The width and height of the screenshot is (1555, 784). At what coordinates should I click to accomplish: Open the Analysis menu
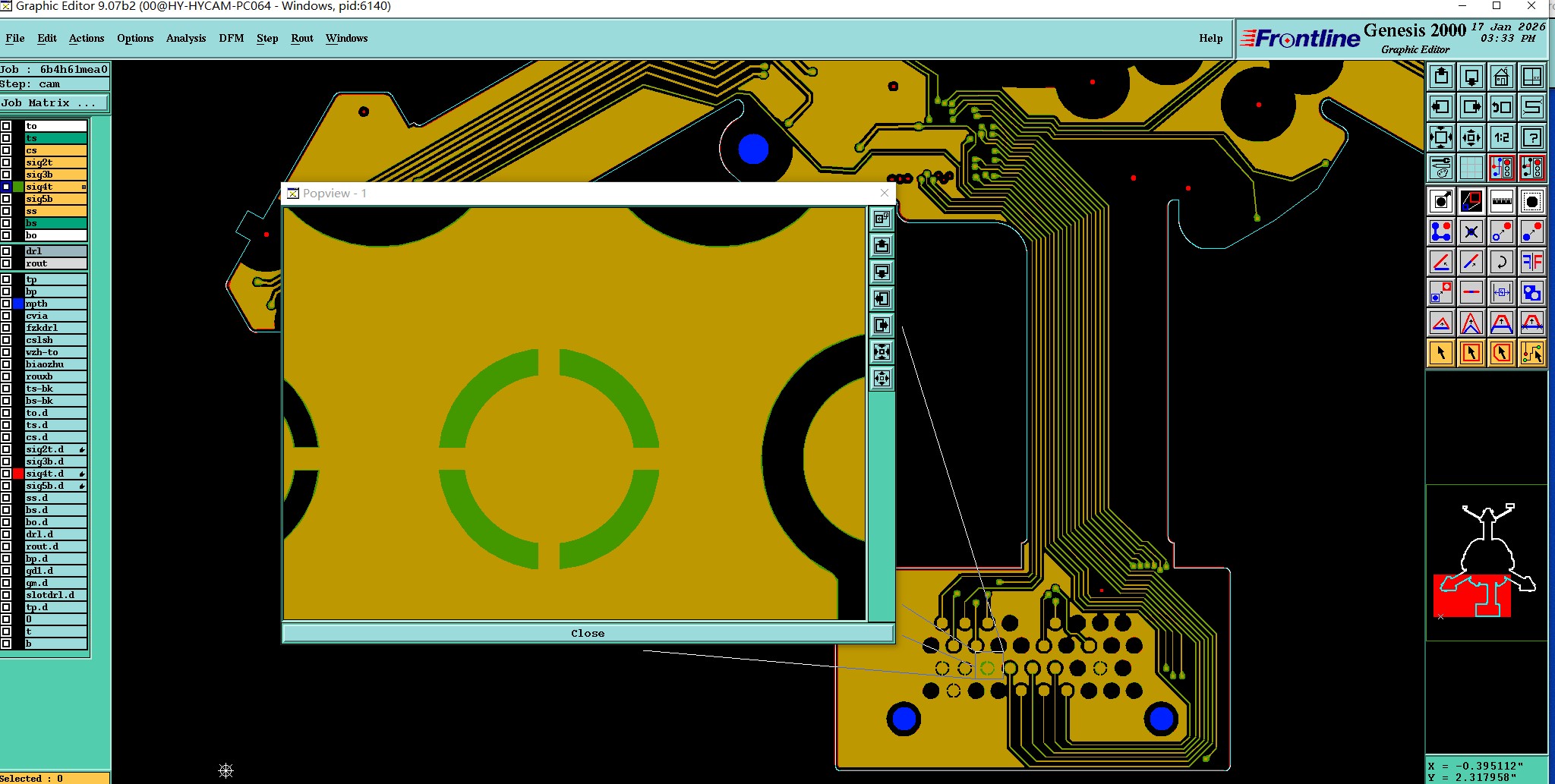(186, 38)
